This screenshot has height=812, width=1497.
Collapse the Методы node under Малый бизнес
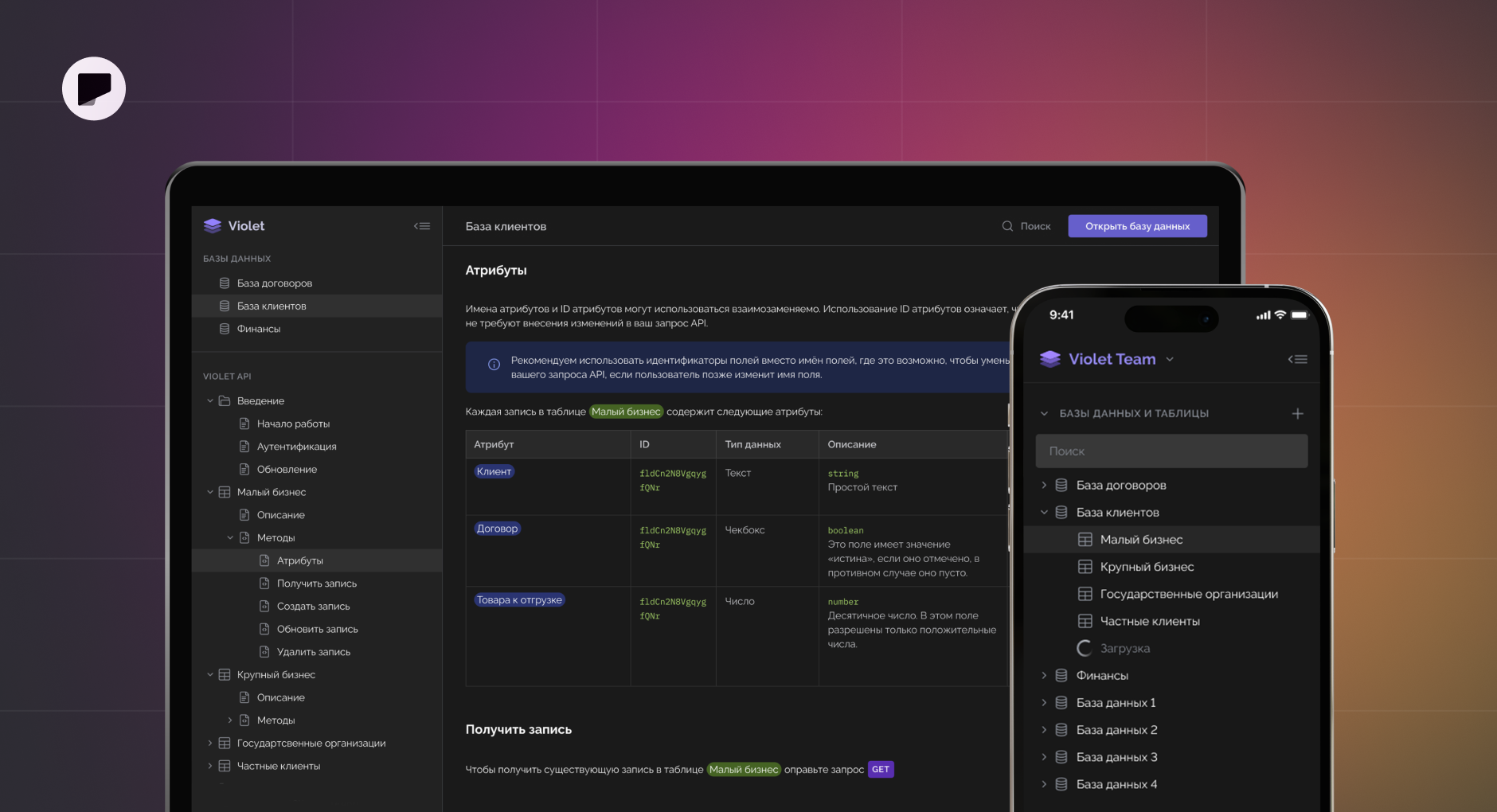(x=230, y=537)
